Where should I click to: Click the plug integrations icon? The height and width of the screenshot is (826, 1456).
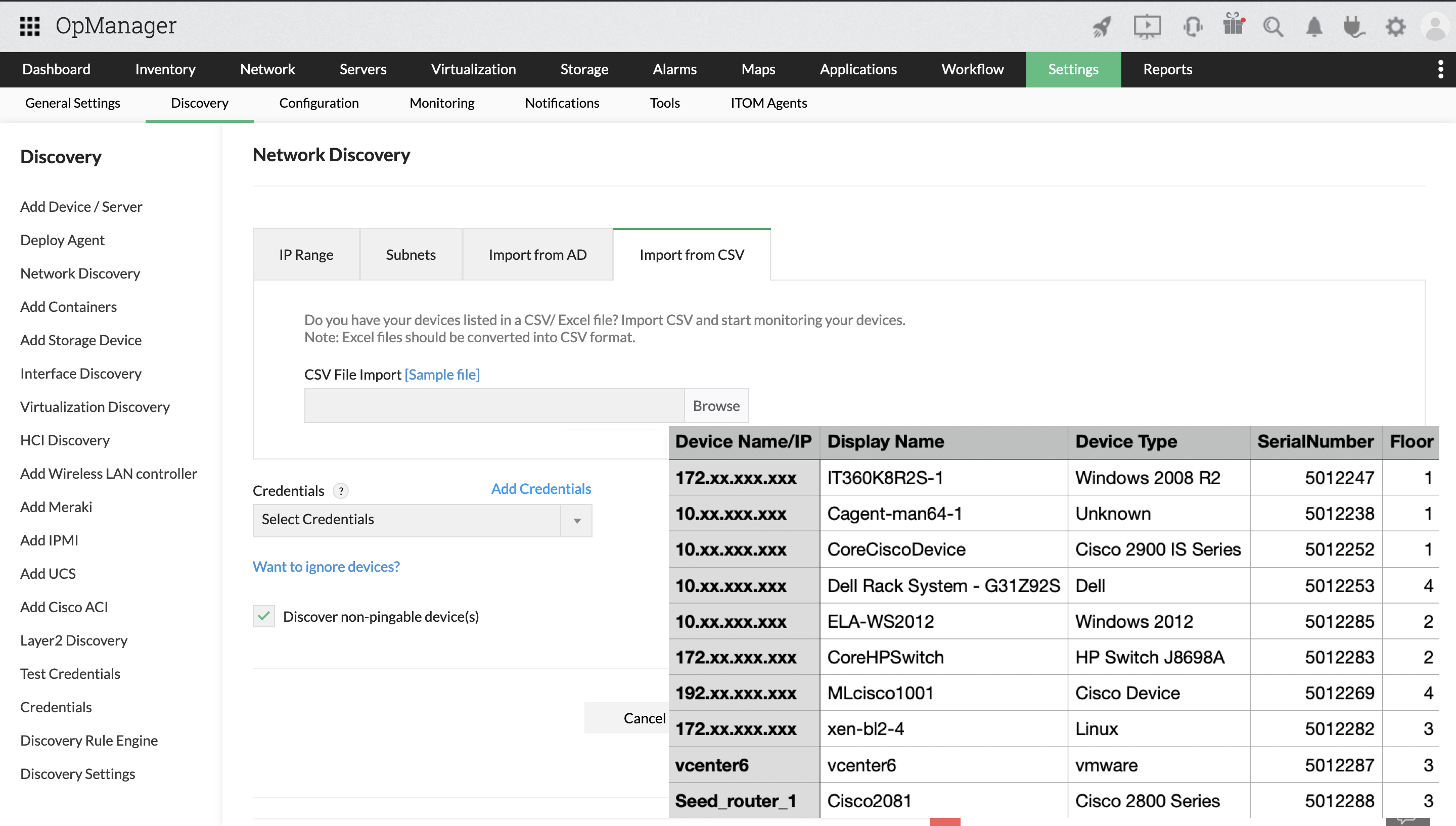coord(1354,26)
